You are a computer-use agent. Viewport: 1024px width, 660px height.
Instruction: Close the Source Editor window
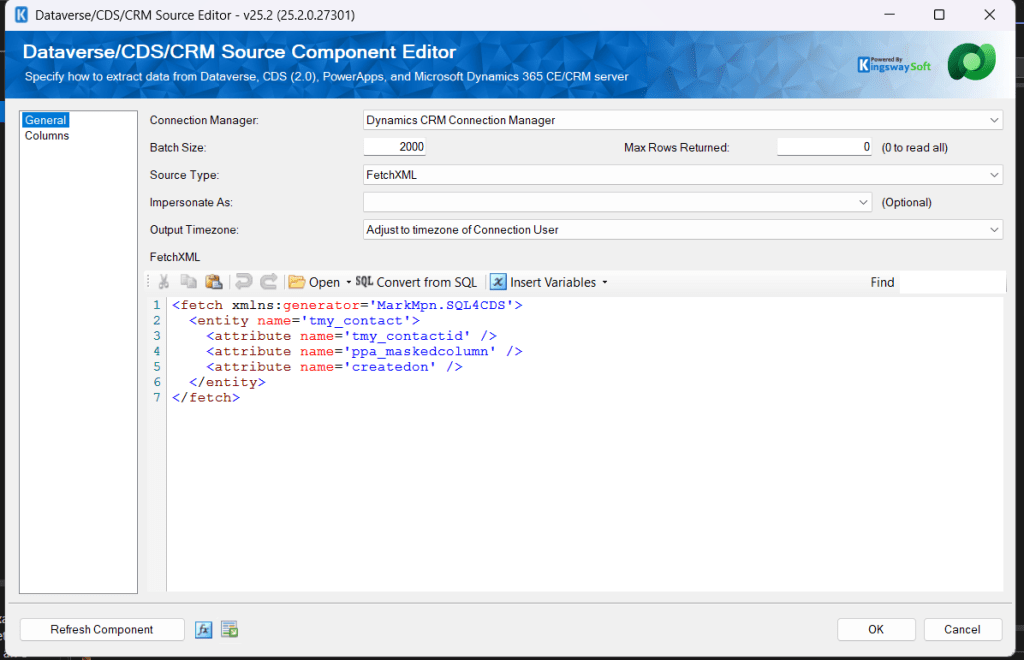pyautogui.click(x=989, y=14)
